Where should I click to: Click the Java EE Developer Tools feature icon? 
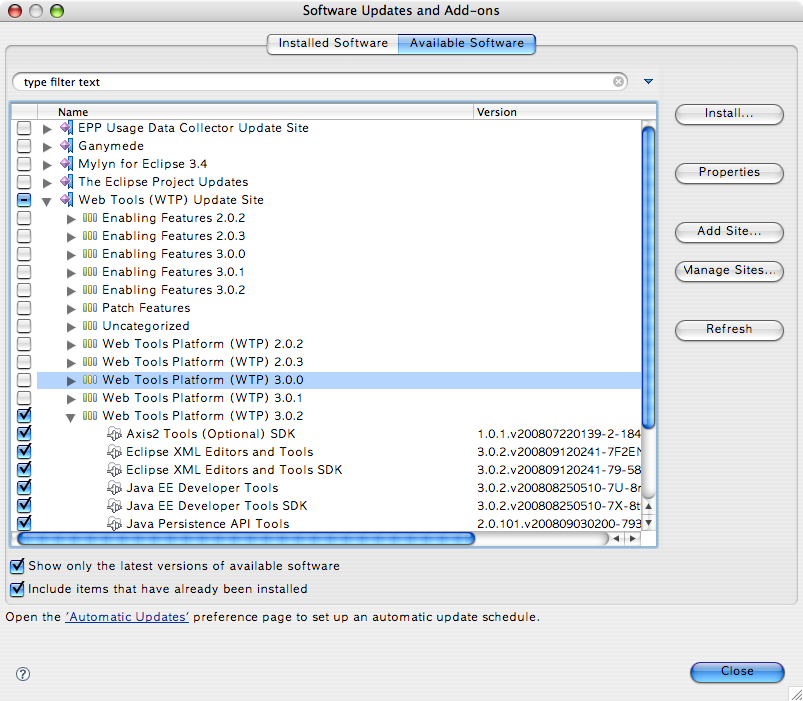pyautogui.click(x=114, y=488)
